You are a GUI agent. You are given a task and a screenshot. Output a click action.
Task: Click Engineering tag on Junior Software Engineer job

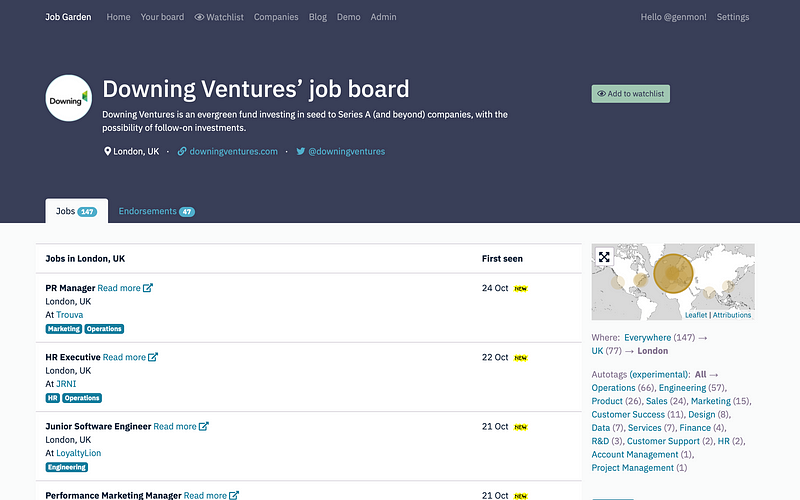coord(67,467)
